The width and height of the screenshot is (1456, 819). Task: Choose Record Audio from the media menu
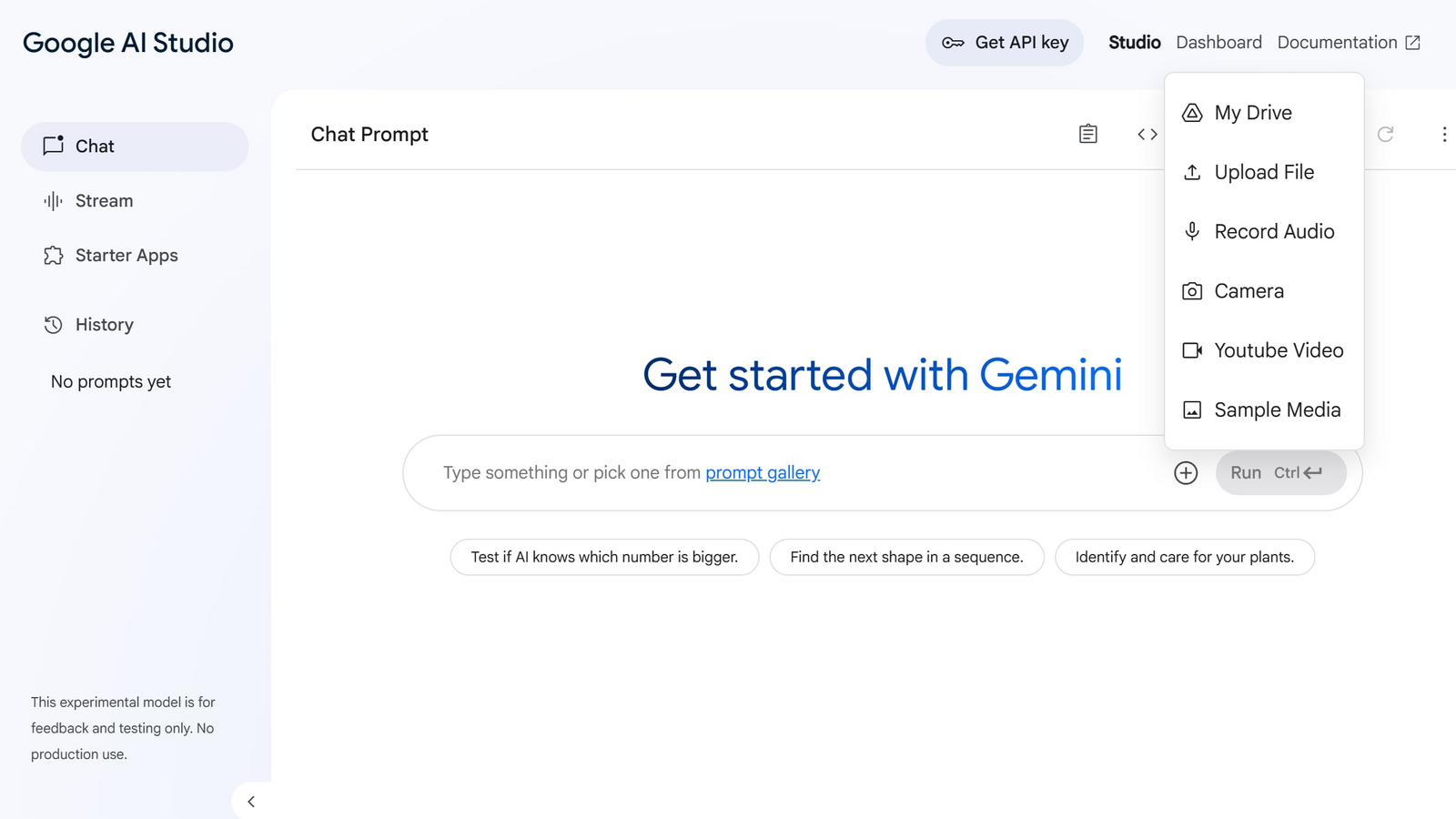click(1274, 231)
